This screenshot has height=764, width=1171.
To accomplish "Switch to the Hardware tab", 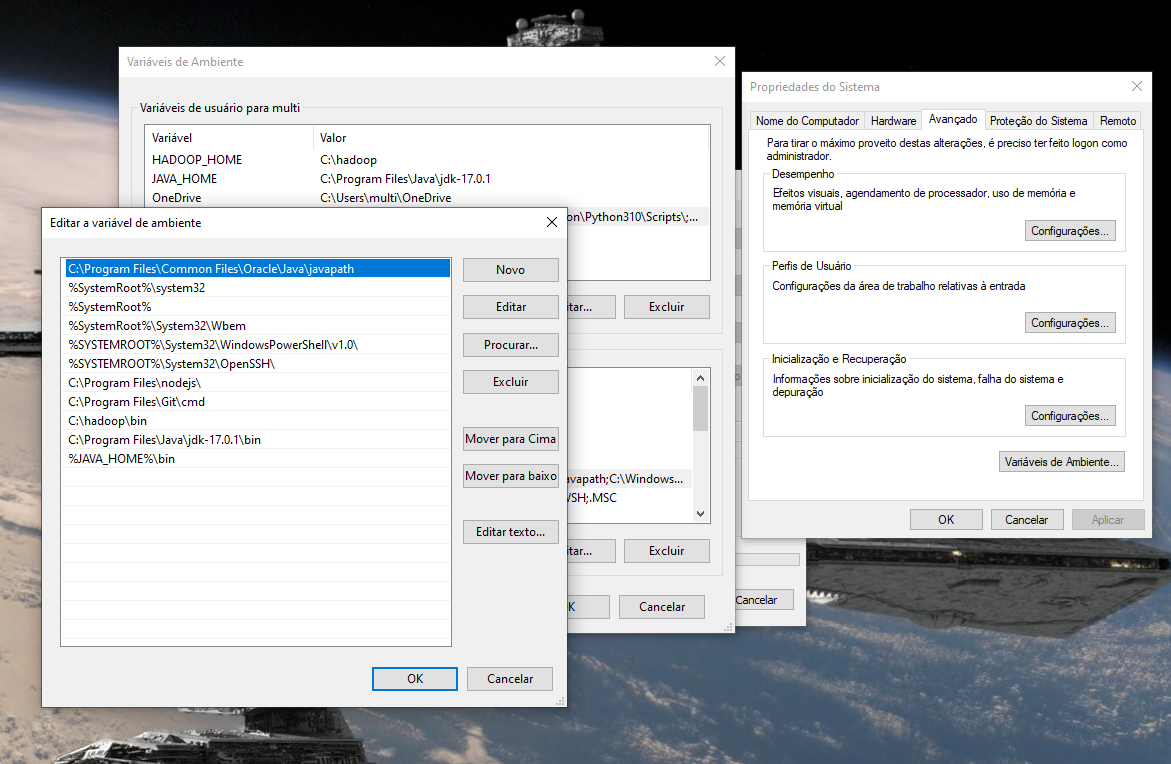I will pyautogui.click(x=893, y=120).
